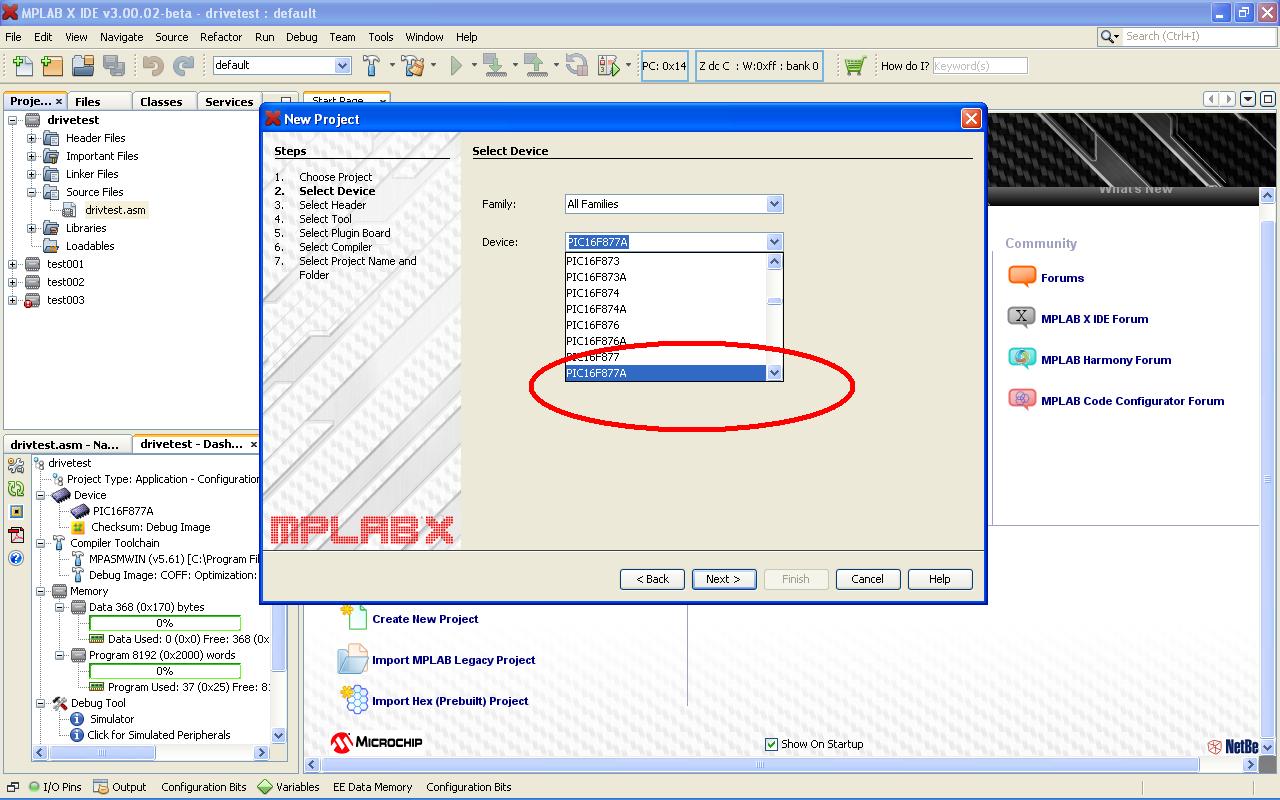Click the dashboard PDF datasheet icon

(x=16, y=535)
